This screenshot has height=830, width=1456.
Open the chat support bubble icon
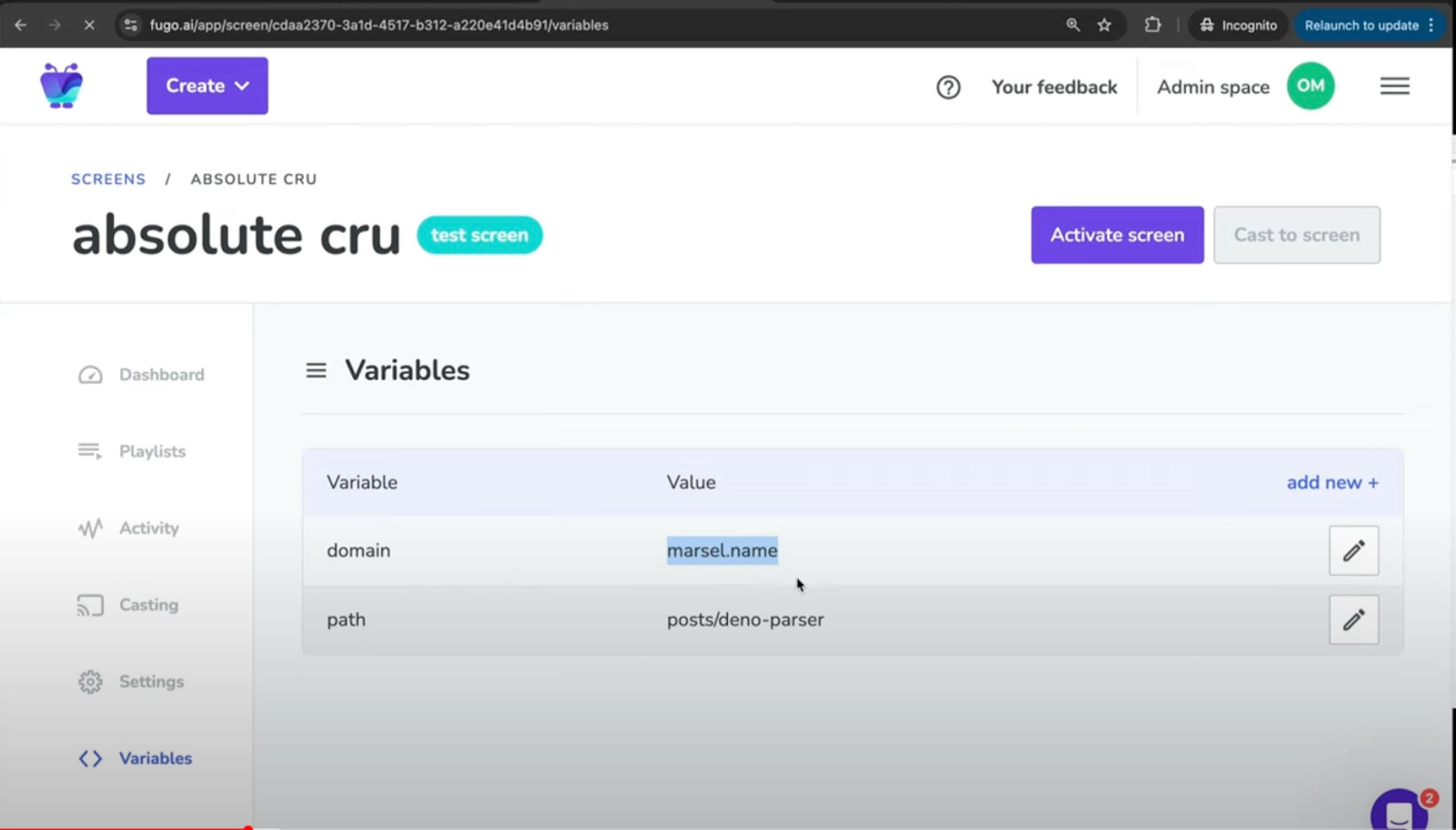tap(1400, 810)
